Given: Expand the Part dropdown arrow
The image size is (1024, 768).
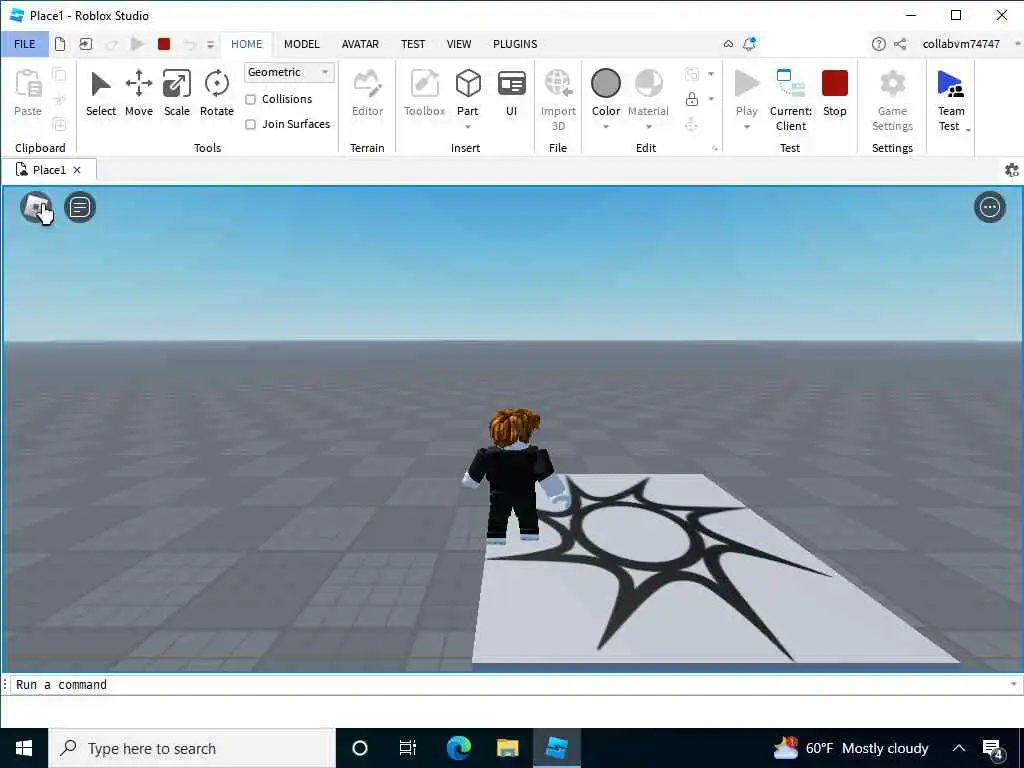Looking at the screenshot, I should [x=468, y=127].
